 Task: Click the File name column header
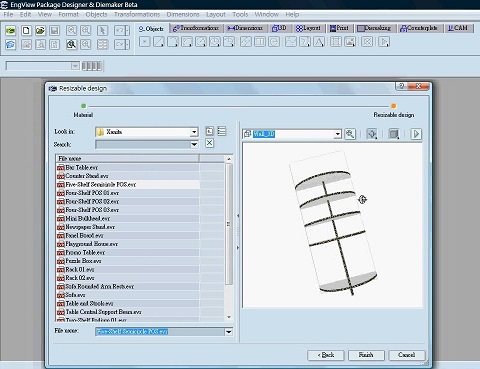click(127, 158)
